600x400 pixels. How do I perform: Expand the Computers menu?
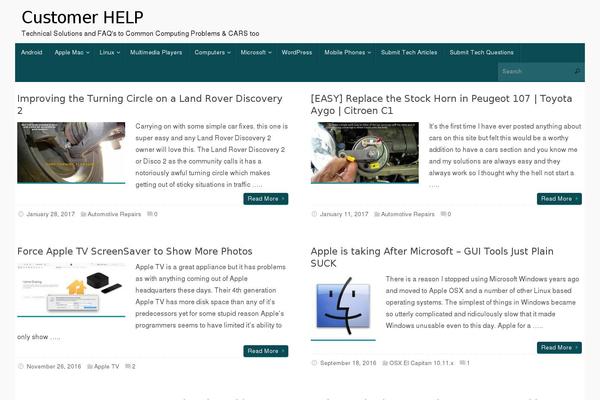click(x=212, y=52)
